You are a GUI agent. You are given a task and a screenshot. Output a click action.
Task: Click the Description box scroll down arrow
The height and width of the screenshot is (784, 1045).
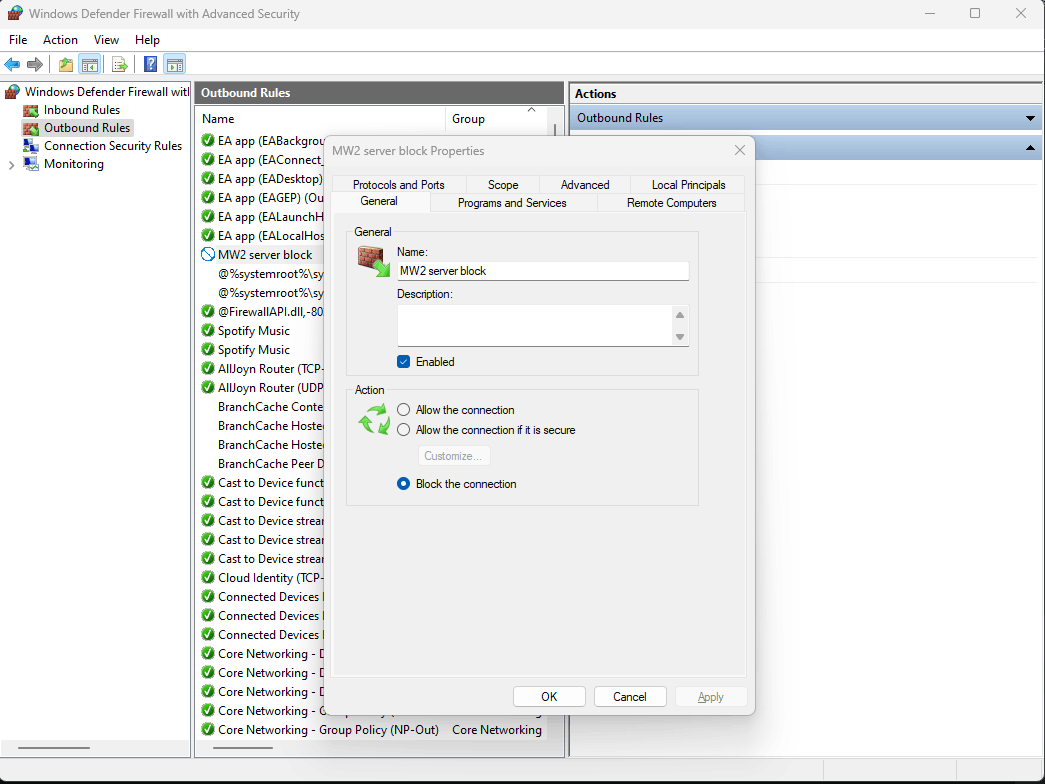680,337
